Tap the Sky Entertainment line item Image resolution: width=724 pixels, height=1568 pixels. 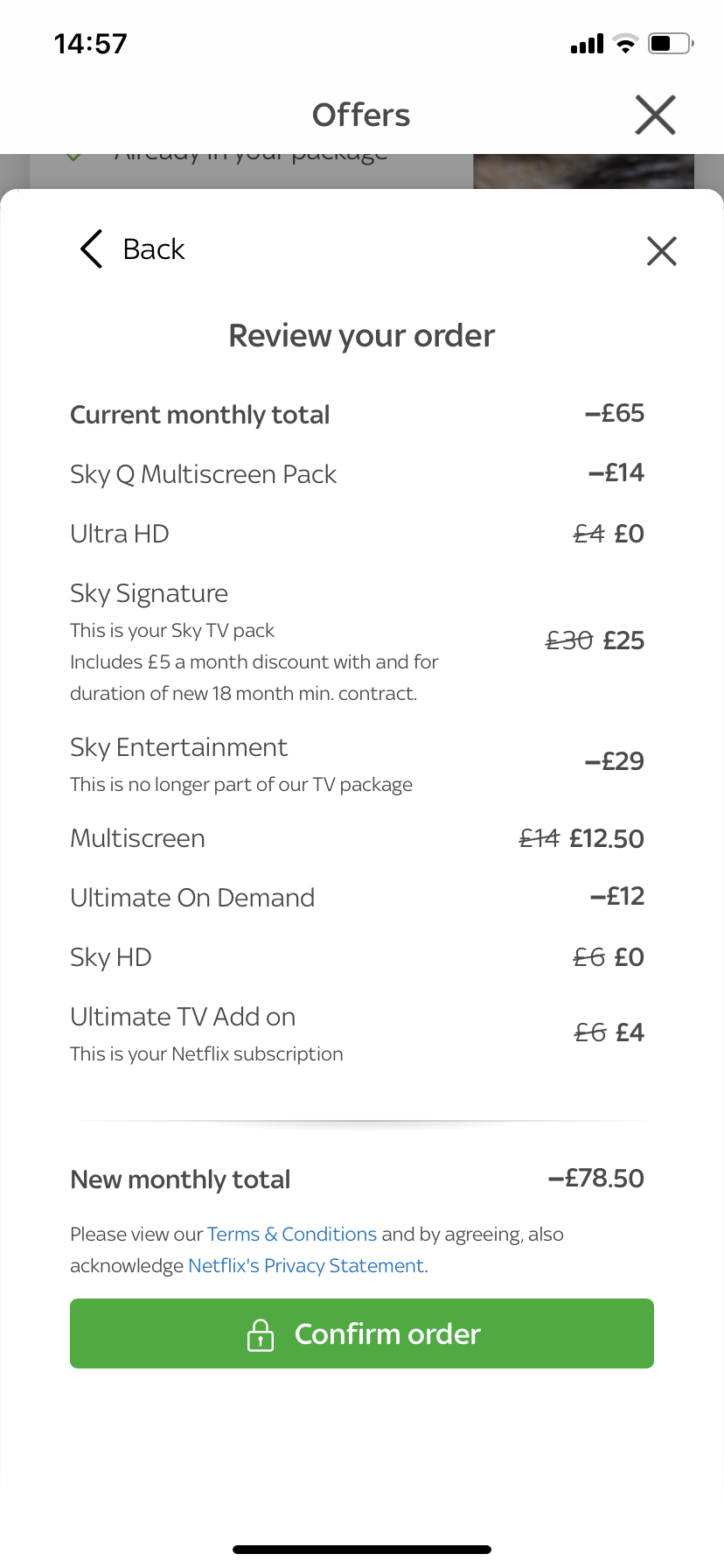pyautogui.click(x=179, y=747)
